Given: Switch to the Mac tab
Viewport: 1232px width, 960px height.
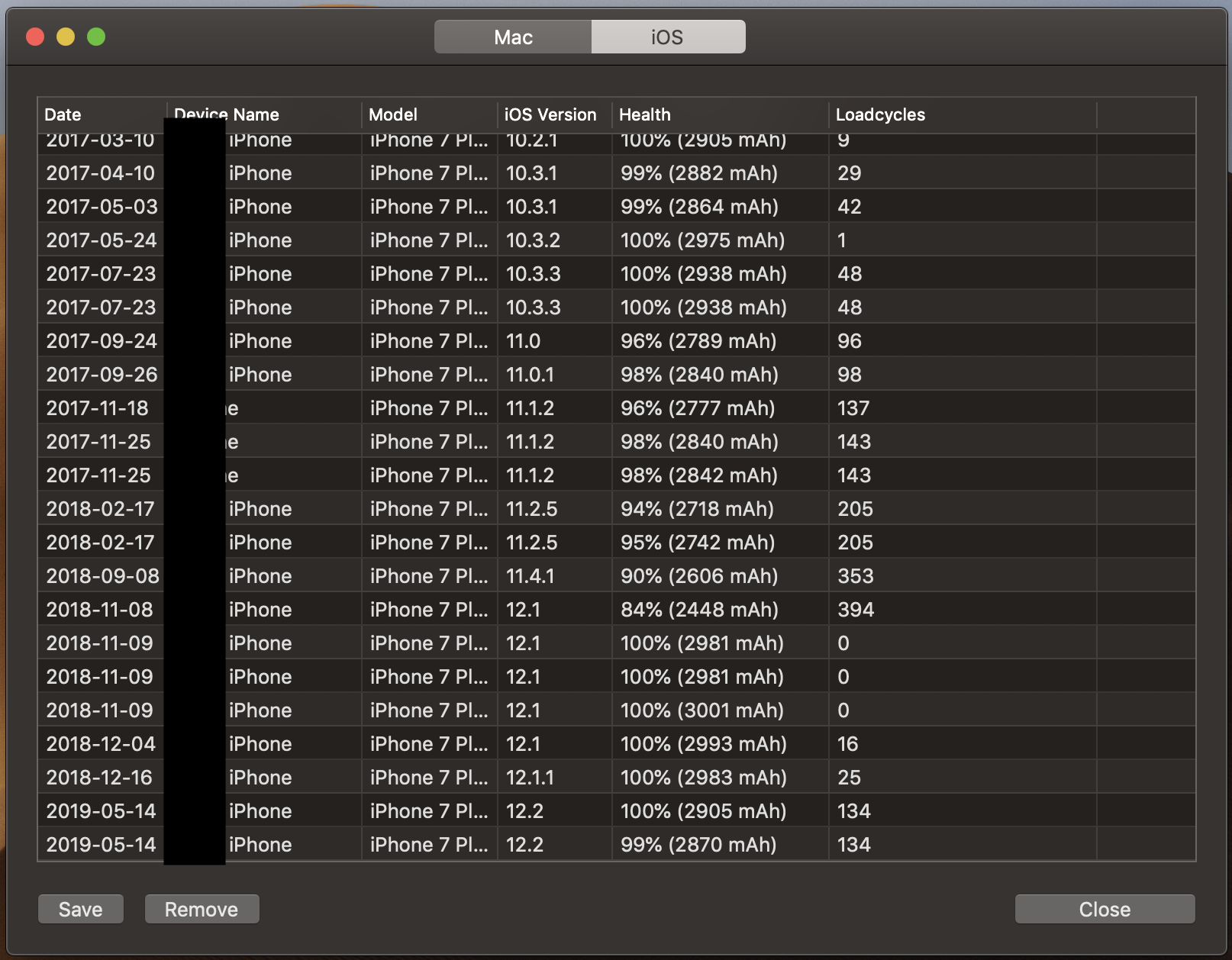Looking at the screenshot, I should pyautogui.click(x=513, y=37).
